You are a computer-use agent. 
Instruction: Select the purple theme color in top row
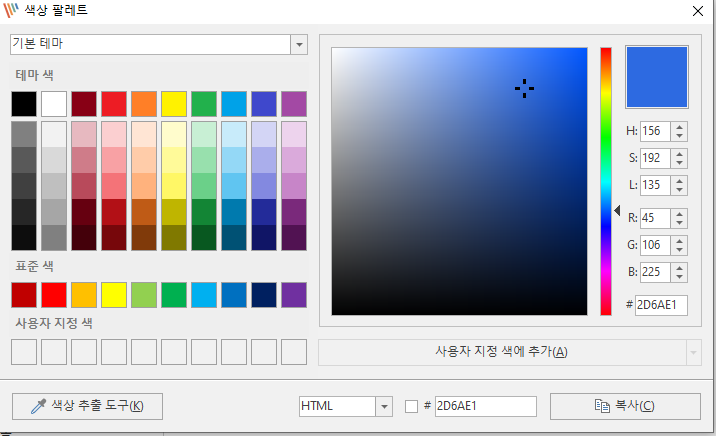[x=294, y=104]
